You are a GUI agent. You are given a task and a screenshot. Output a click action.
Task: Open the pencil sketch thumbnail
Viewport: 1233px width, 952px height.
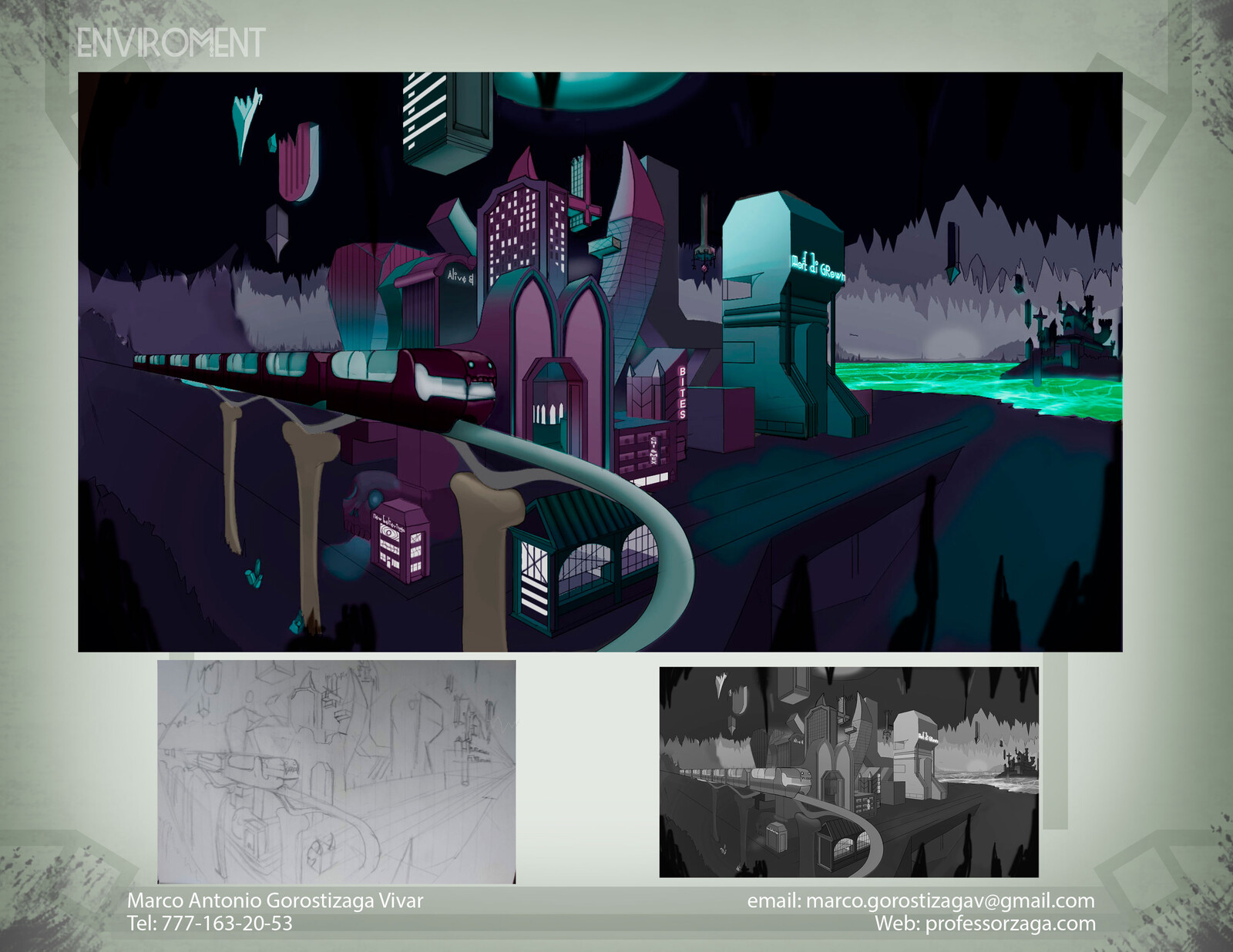[x=337, y=771]
